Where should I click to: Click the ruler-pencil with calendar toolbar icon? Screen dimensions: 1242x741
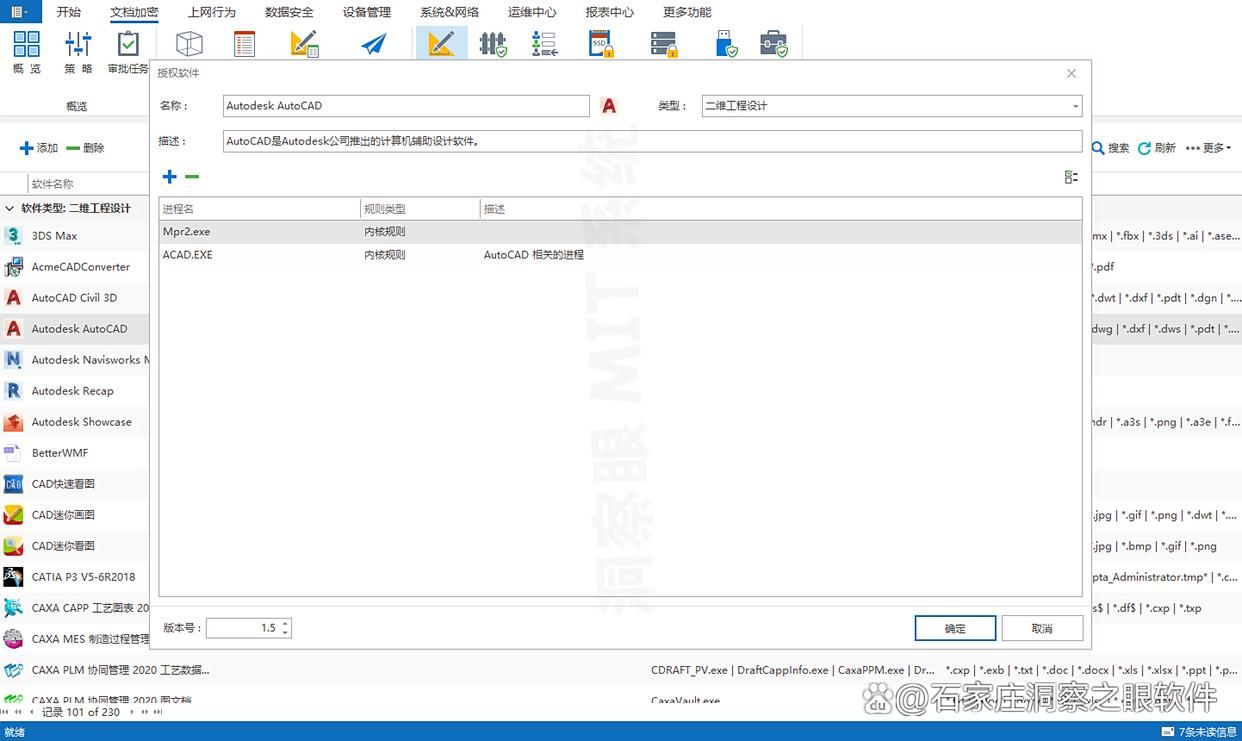pos(304,44)
